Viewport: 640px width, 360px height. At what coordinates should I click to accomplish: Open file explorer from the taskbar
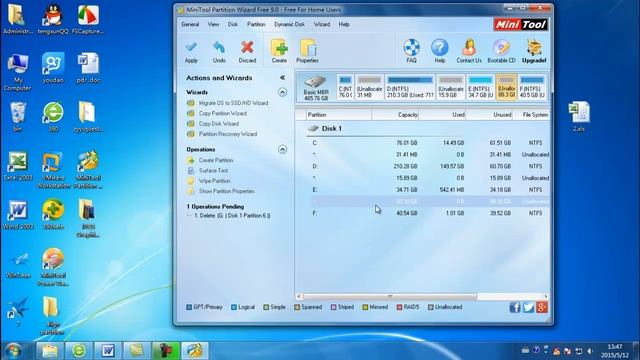tap(49, 351)
